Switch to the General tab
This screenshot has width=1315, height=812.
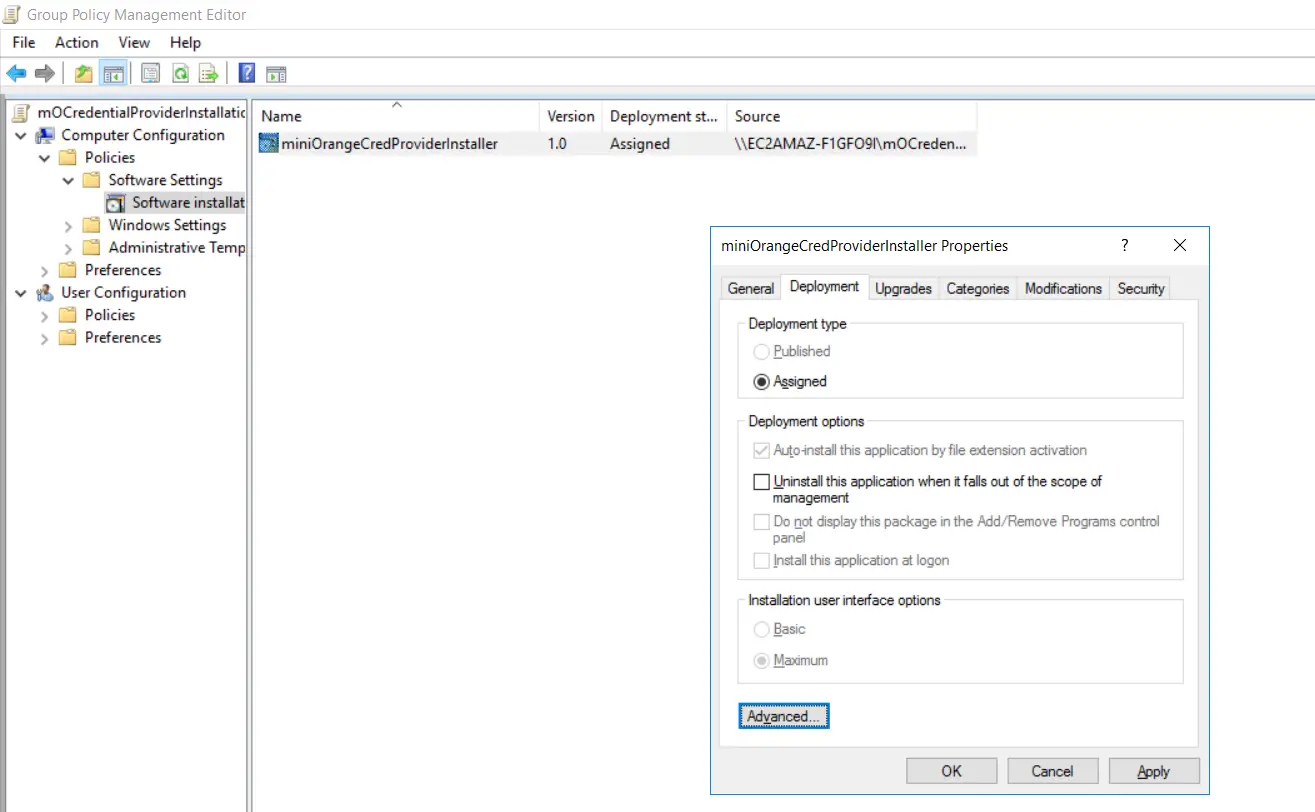tap(751, 288)
